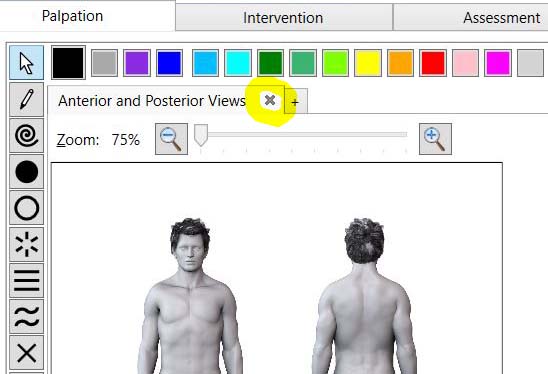Zoom out with the minus magnifier
The height and width of the screenshot is (374, 548).
pos(171,139)
